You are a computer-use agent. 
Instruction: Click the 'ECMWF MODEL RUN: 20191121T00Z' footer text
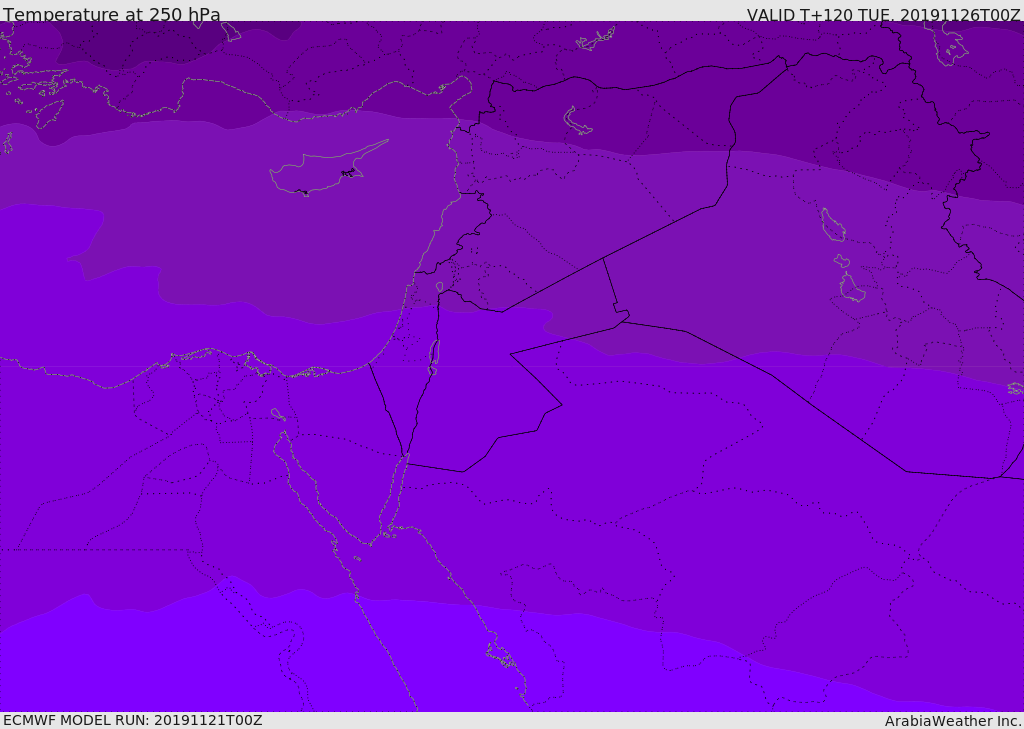pos(133,720)
